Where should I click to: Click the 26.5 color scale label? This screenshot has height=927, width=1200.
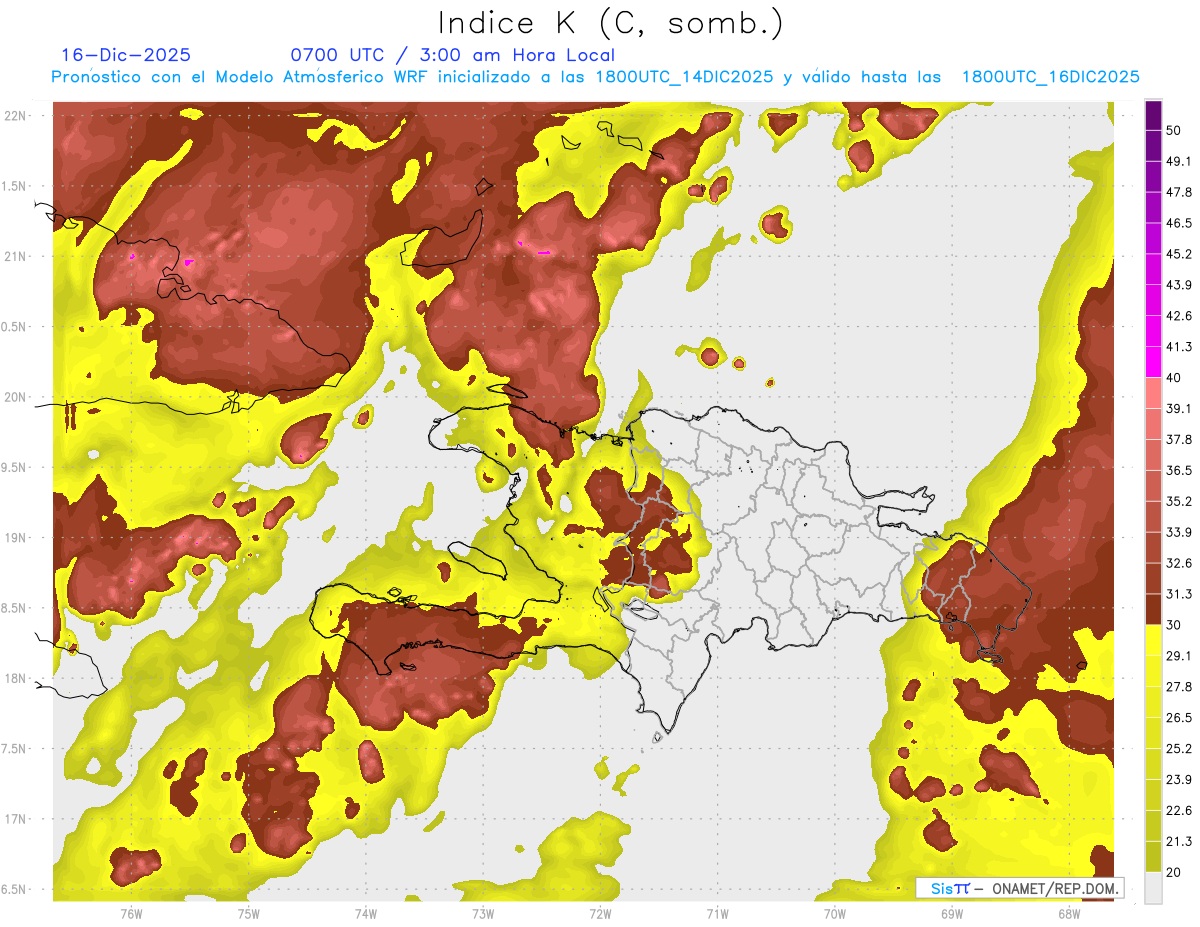[1179, 718]
